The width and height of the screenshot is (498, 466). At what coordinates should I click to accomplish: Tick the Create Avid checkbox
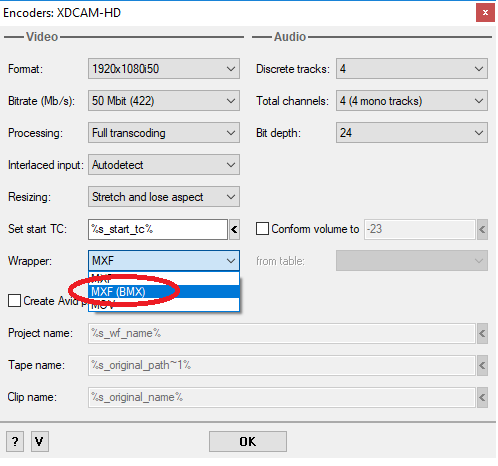coord(14,301)
